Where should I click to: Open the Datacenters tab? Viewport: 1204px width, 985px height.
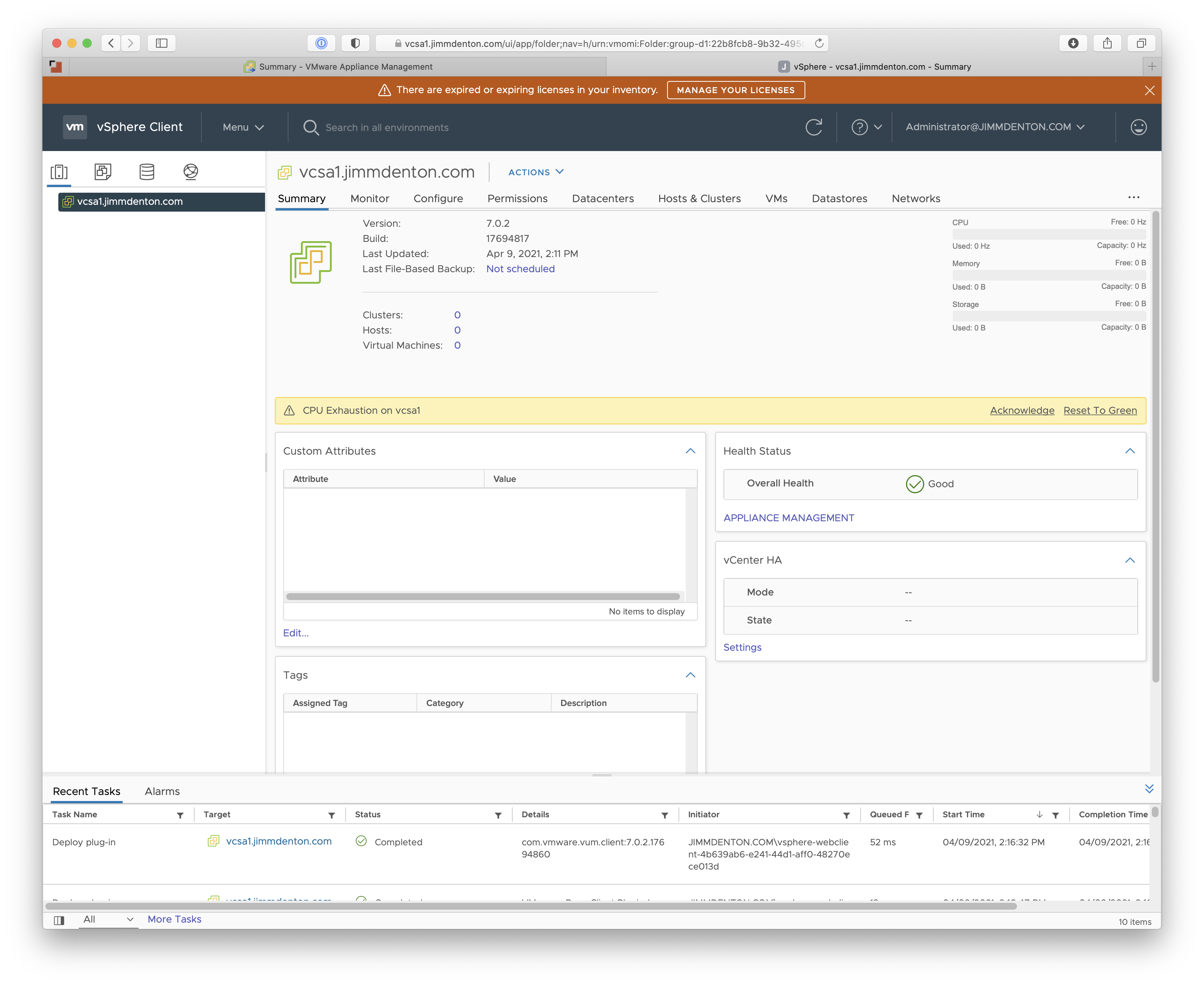602,199
